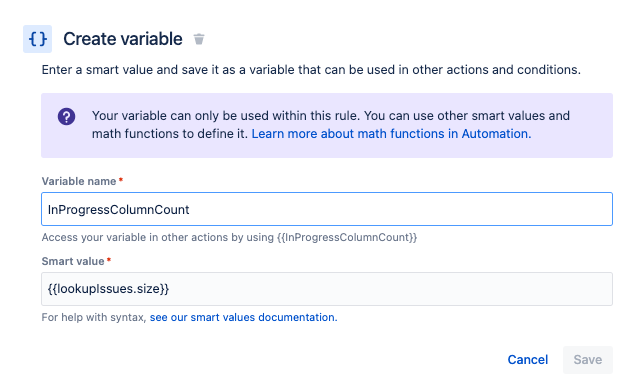Screen dimensions: 640x390
Task: Save the new variable
Action: [587, 360]
